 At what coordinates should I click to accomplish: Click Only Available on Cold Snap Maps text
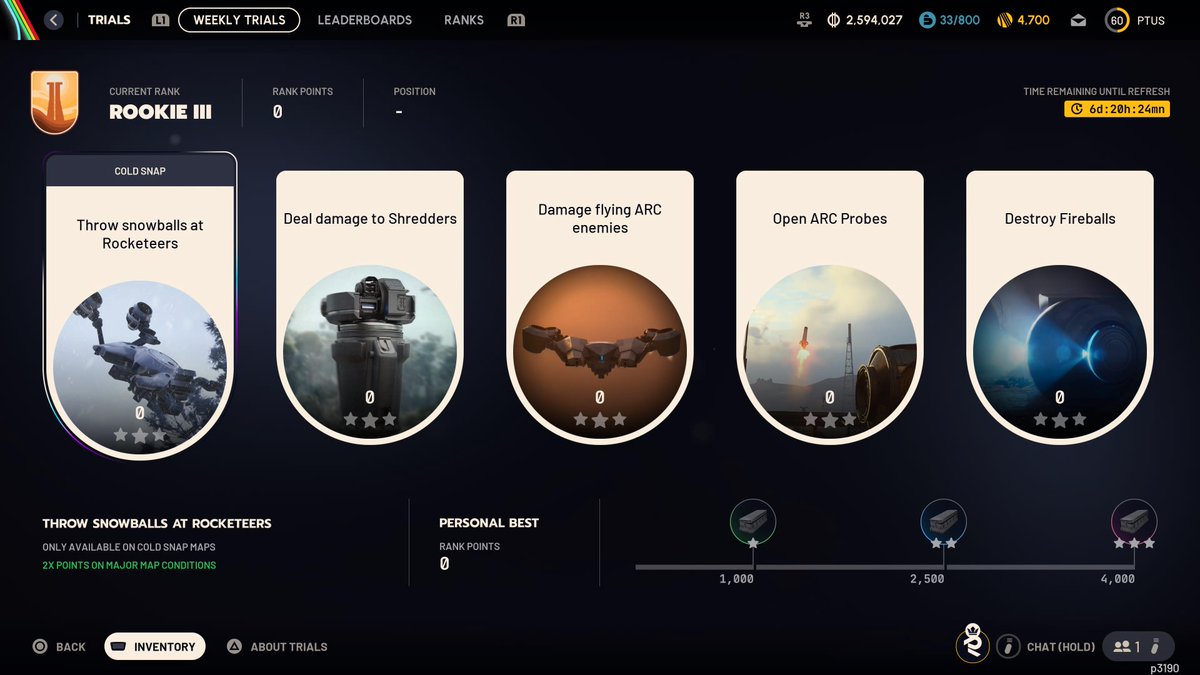point(128,547)
